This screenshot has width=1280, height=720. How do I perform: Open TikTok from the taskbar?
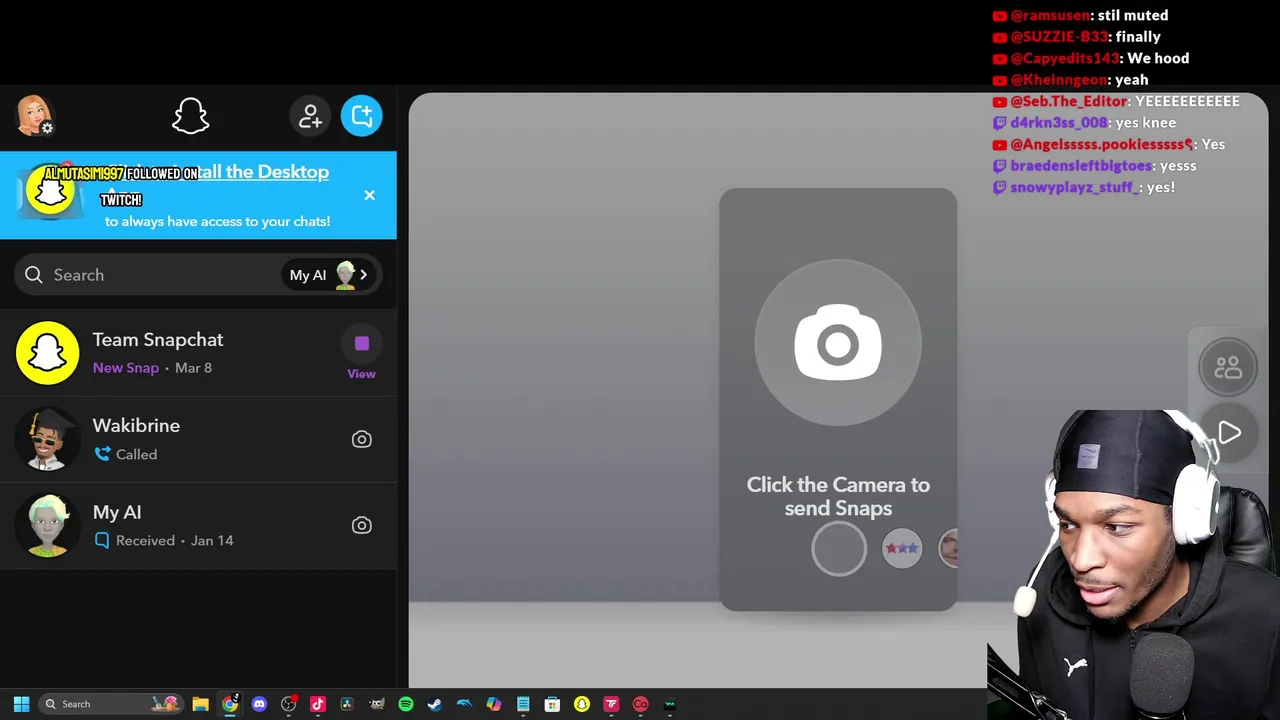pos(318,704)
